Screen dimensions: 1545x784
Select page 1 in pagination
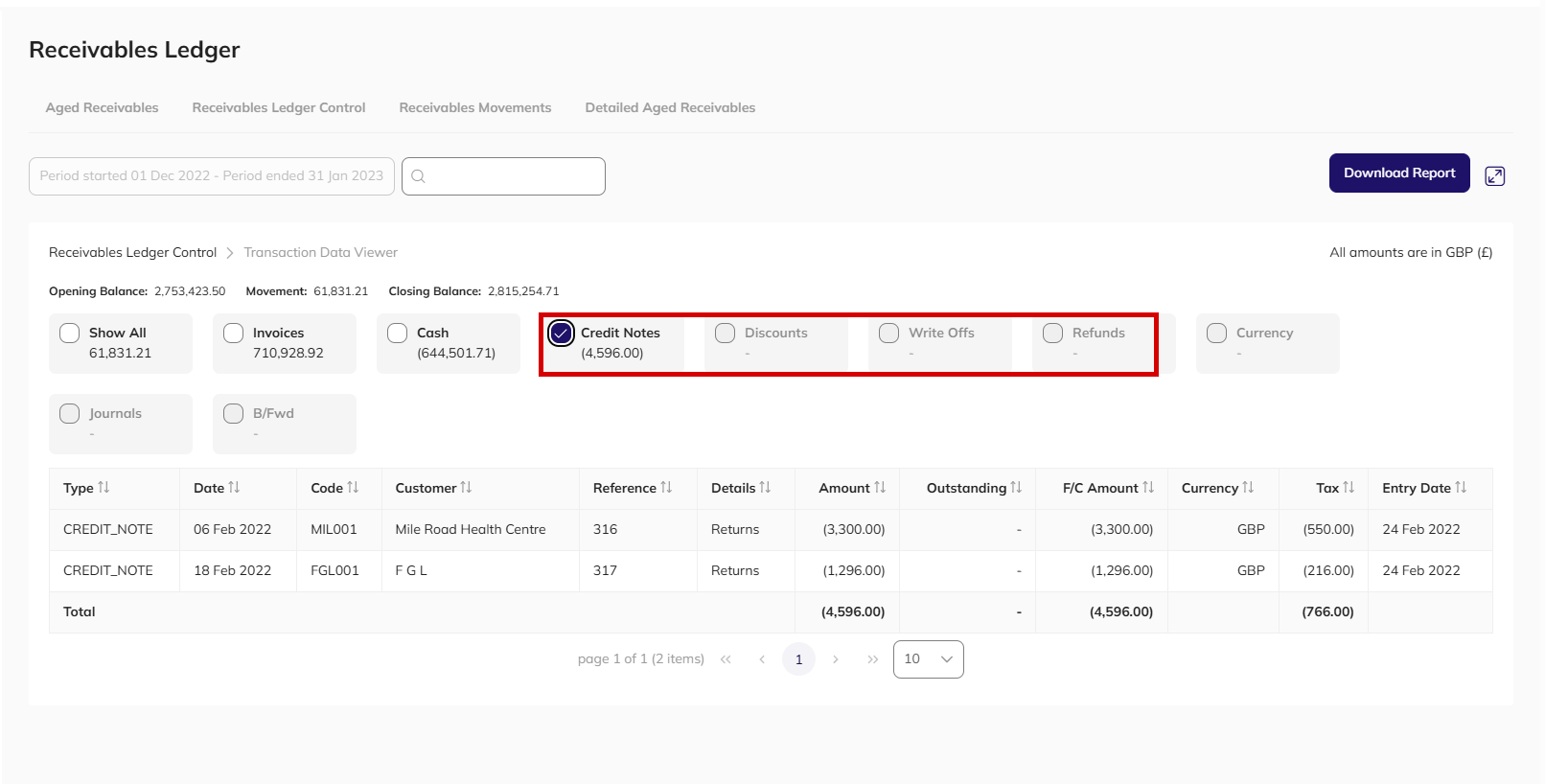[x=798, y=659]
